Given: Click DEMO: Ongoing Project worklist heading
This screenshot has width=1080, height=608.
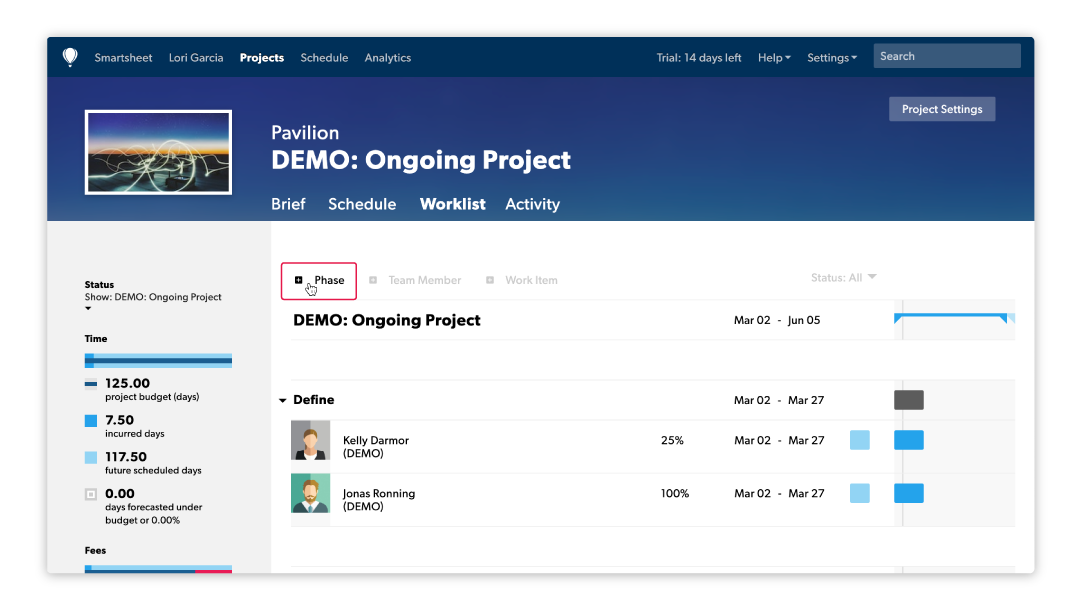Looking at the screenshot, I should pos(386,320).
